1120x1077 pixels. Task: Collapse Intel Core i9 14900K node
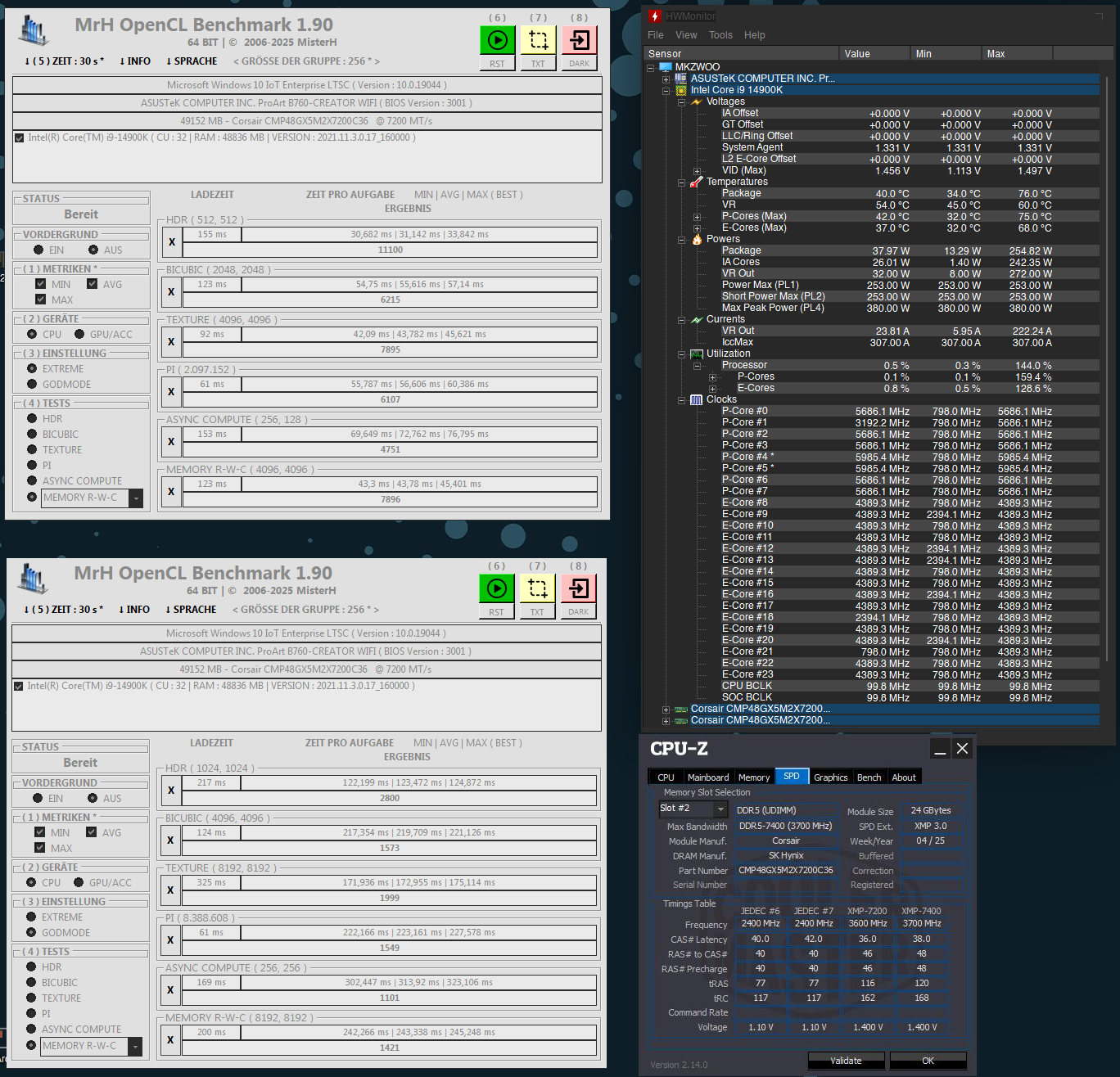point(666,91)
